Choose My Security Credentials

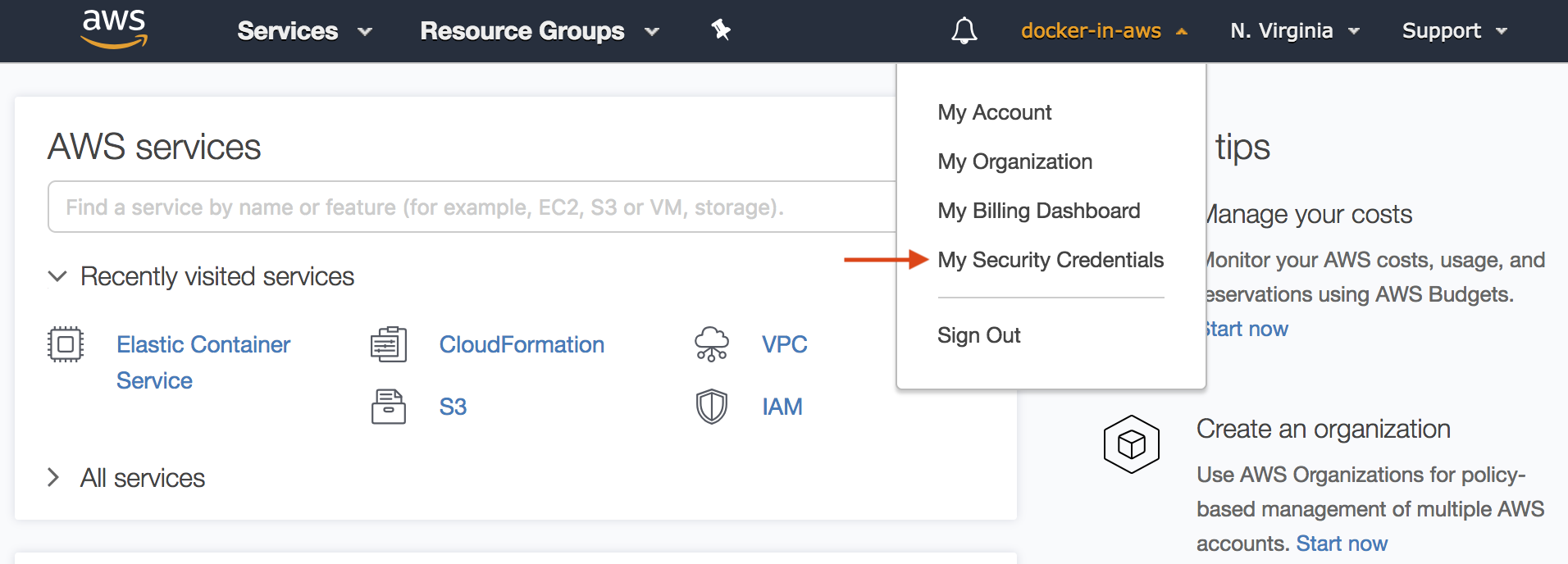point(1051,260)
